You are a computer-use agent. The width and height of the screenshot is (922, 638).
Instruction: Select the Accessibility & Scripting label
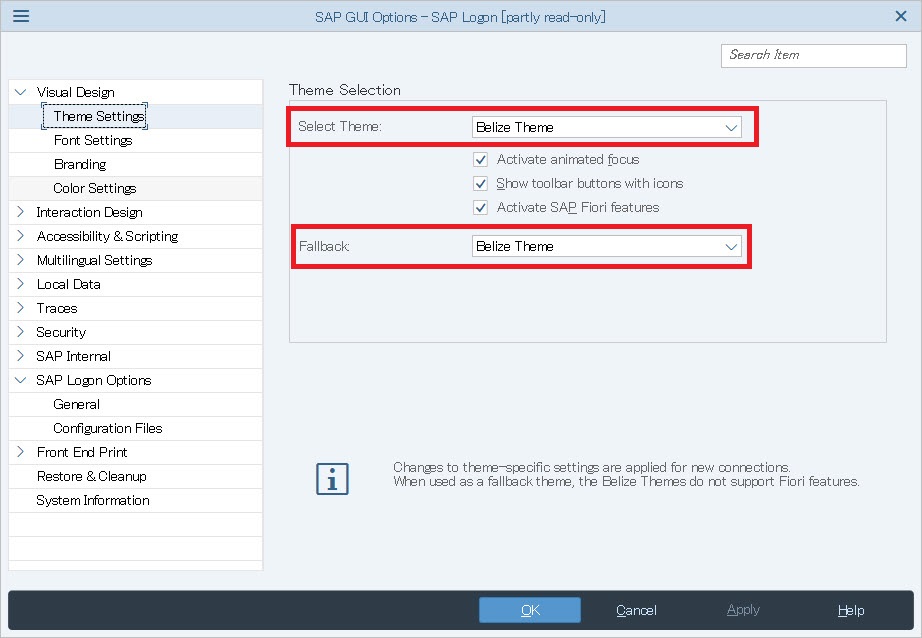[x=108, y=236]
